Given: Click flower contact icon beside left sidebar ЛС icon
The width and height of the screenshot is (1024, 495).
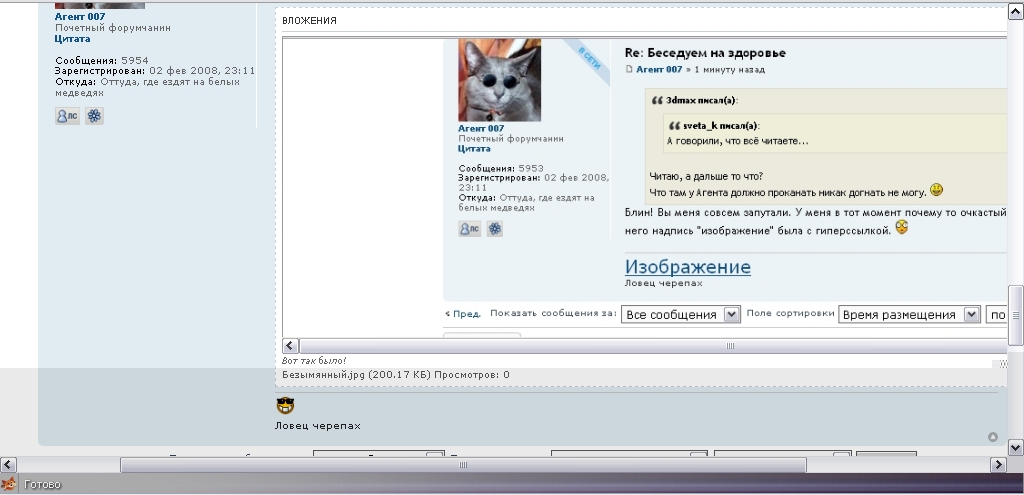Looking at the screenshot, I should (x=95, y=116).
